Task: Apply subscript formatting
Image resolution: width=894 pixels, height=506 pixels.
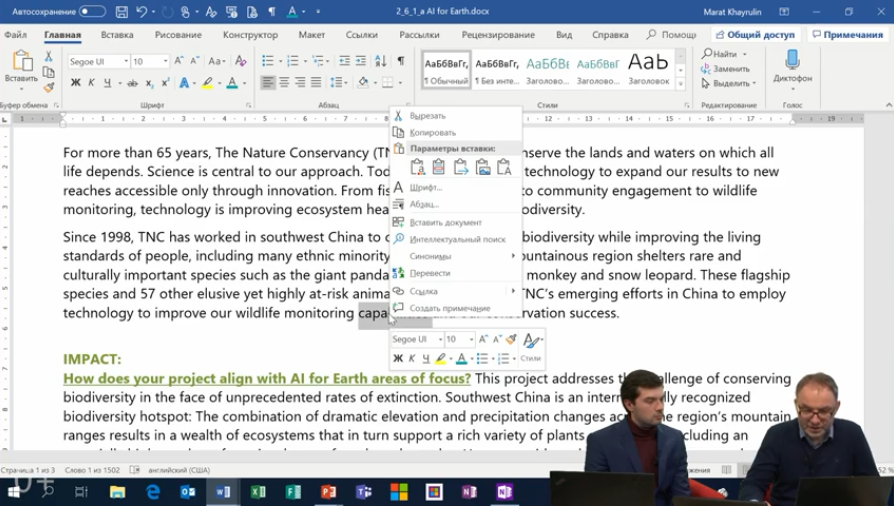Action: pyautogui.click(x=149, y=83)
